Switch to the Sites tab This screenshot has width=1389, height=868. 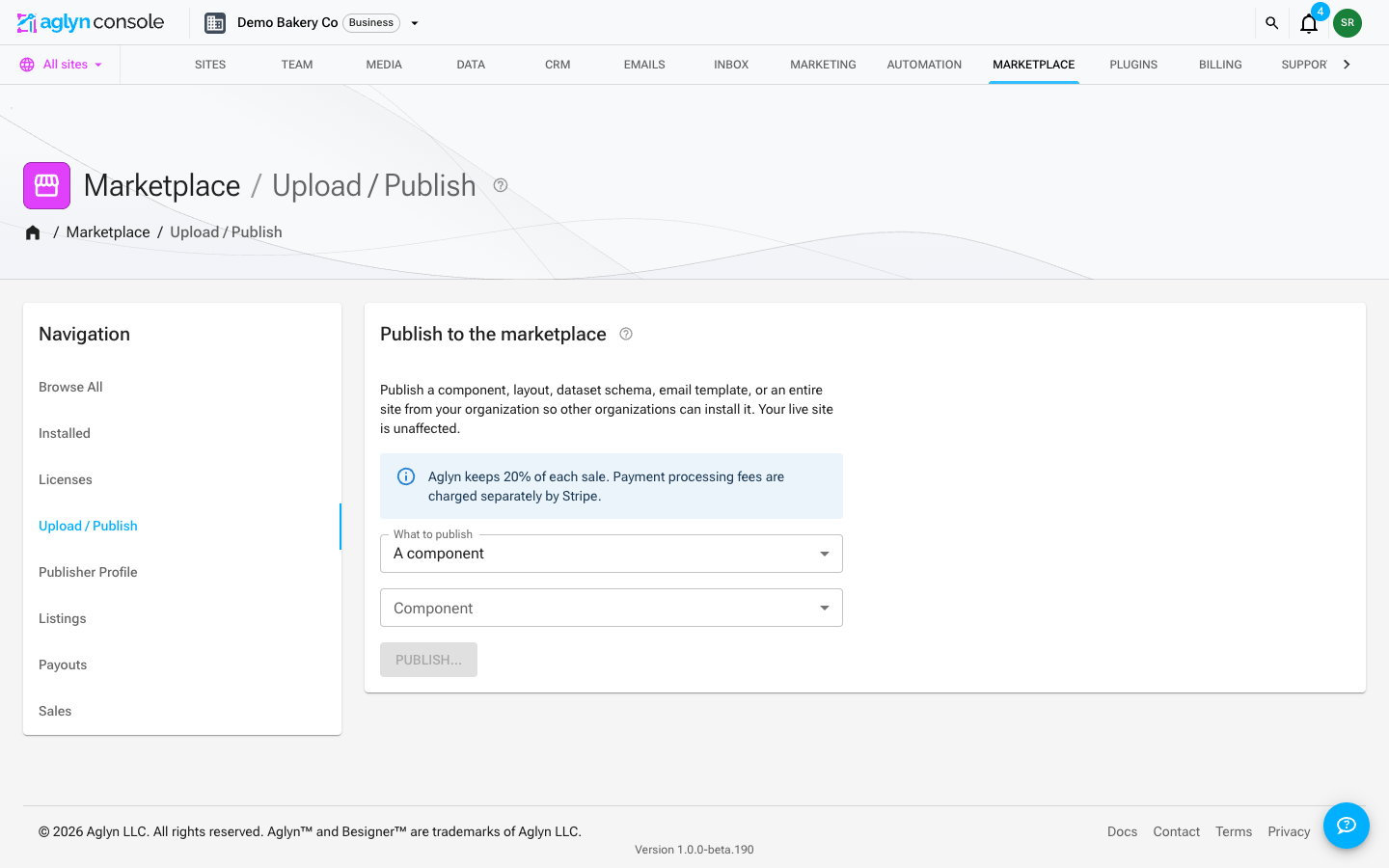tap(210, 65)
